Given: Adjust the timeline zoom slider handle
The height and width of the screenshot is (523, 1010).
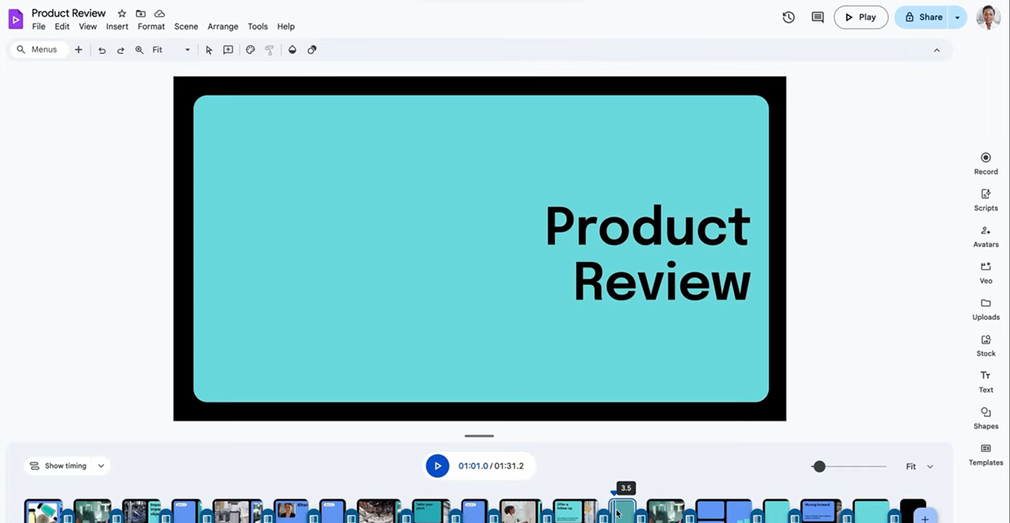Looking at the screenshot, I should [819, 466].
